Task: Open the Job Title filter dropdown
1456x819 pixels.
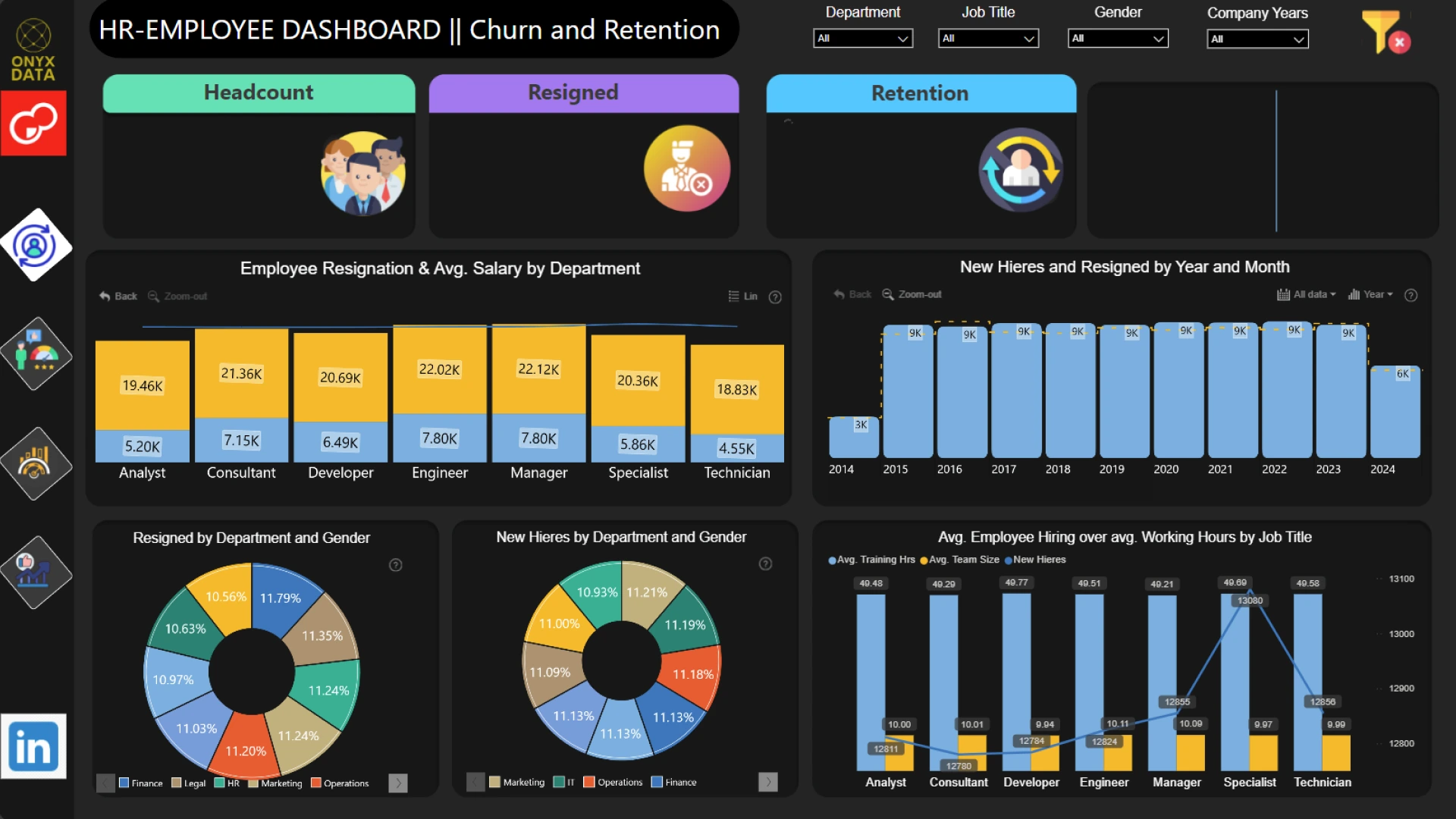Action: tap(988, 38)
